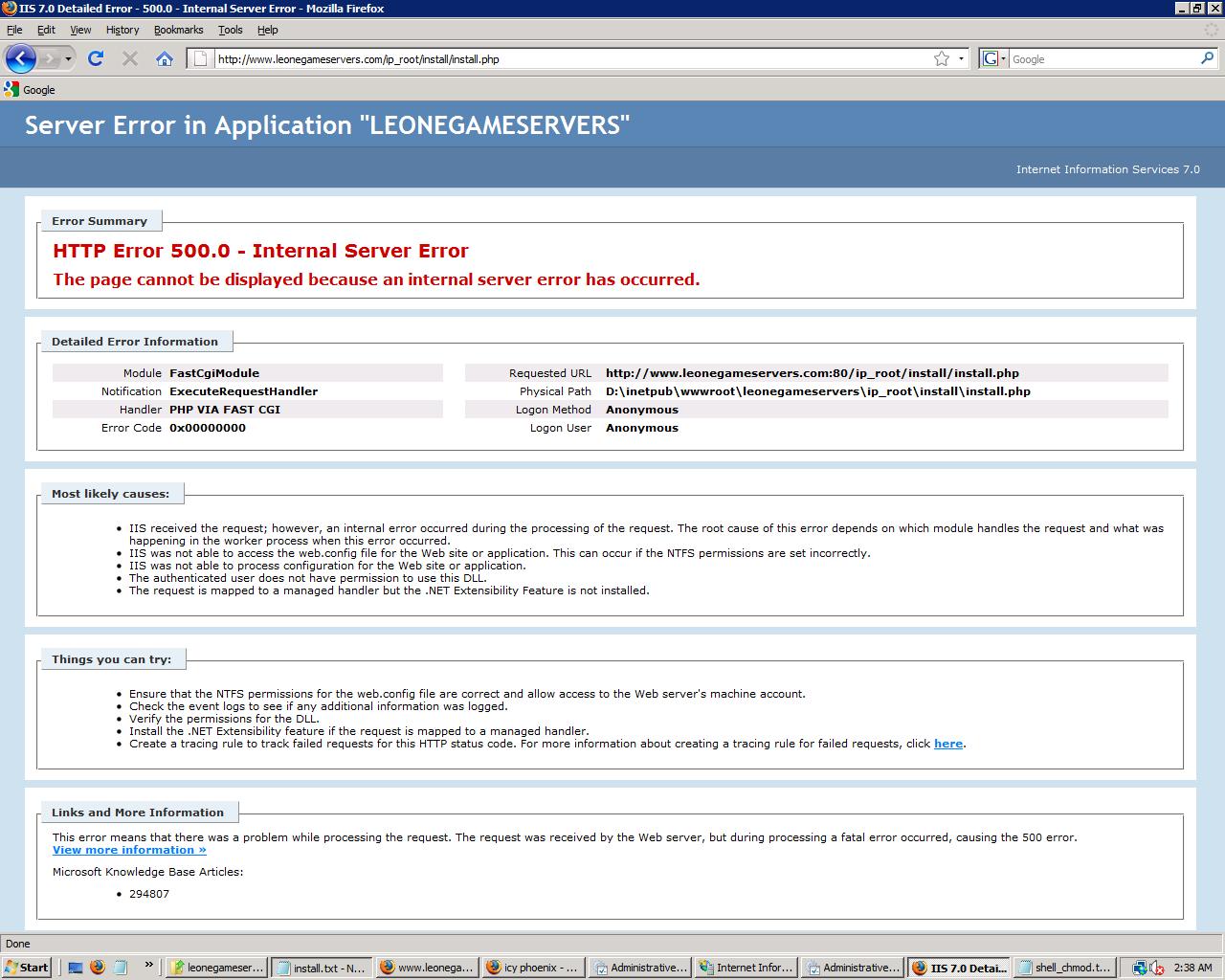Launch Firefox from the Quick Launch bar
This screenshot has height=980, width=1225.
98,967
